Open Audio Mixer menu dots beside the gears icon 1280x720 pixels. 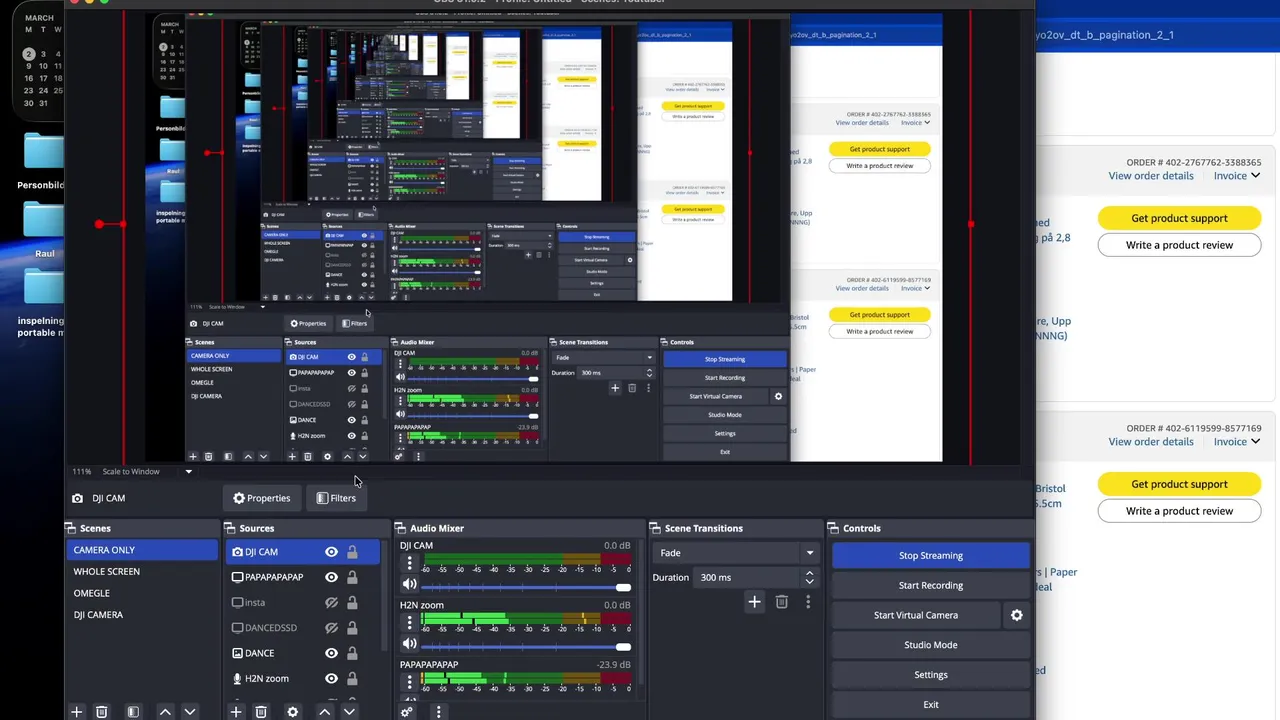pos(438,712)
